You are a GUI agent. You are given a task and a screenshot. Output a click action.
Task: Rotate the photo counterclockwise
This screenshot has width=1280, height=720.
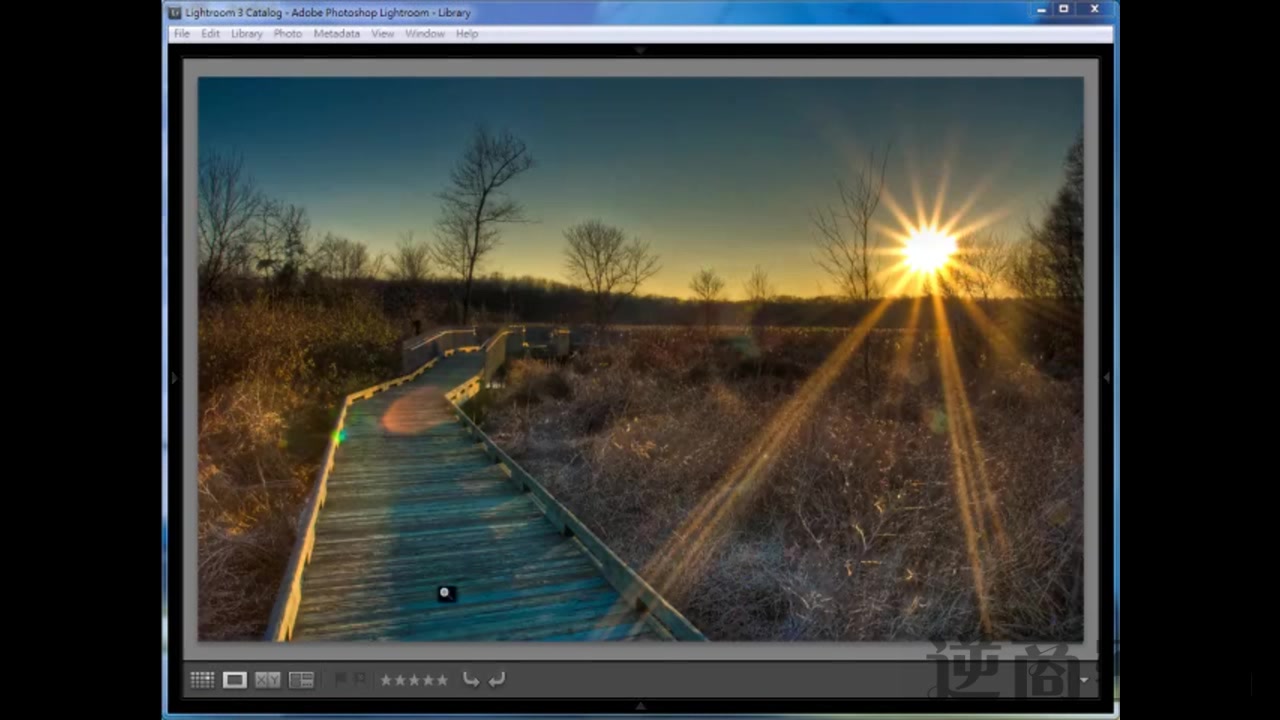pos(471,679)
